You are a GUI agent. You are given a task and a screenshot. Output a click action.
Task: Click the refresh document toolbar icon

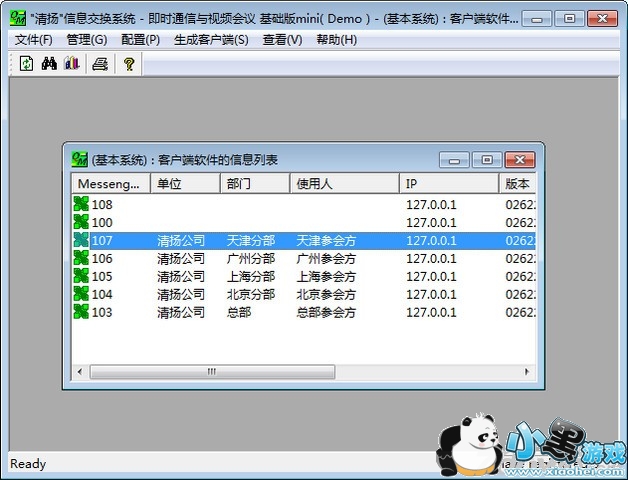tap(26, 63)
